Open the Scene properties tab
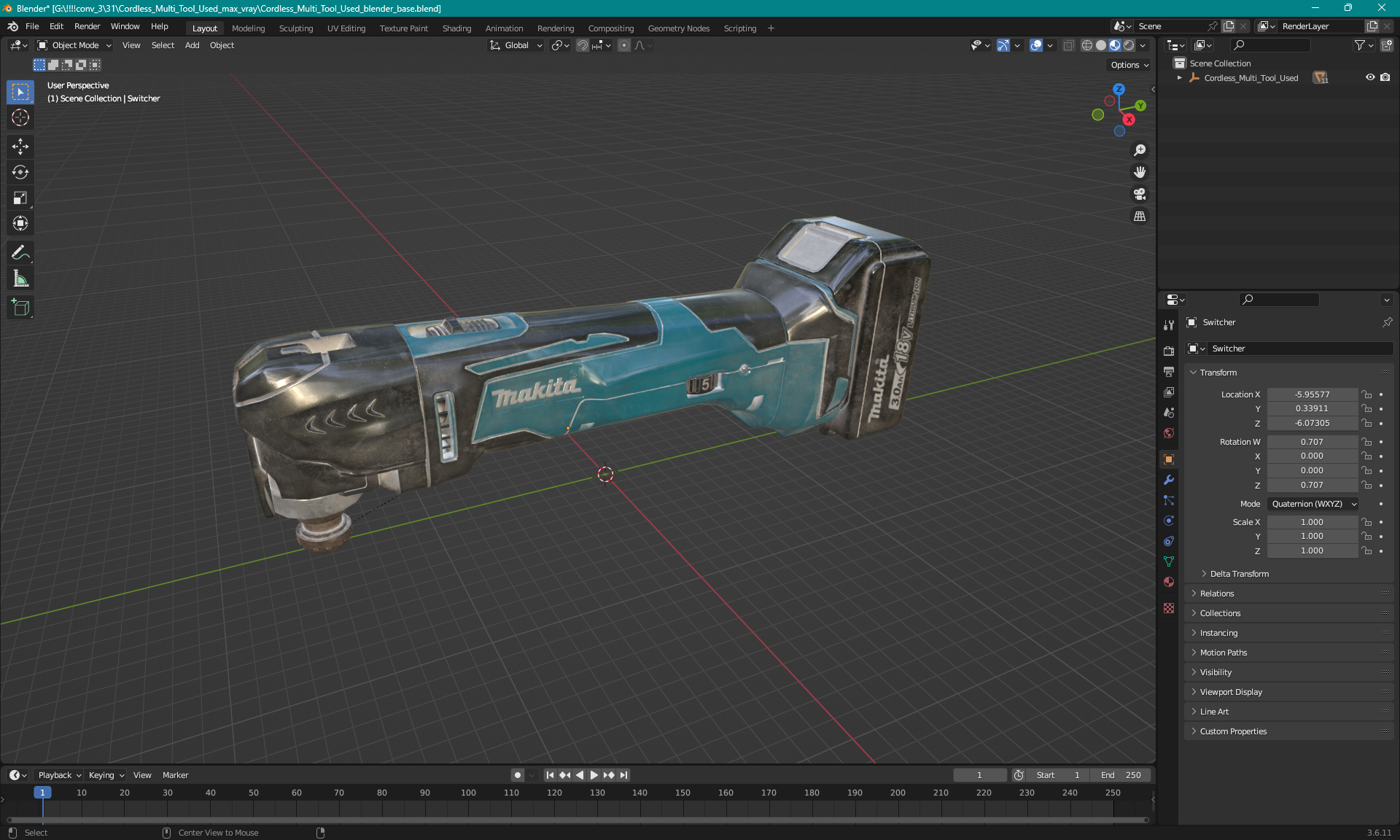This screenshot has width=1400, height=840. point(1169,413)
